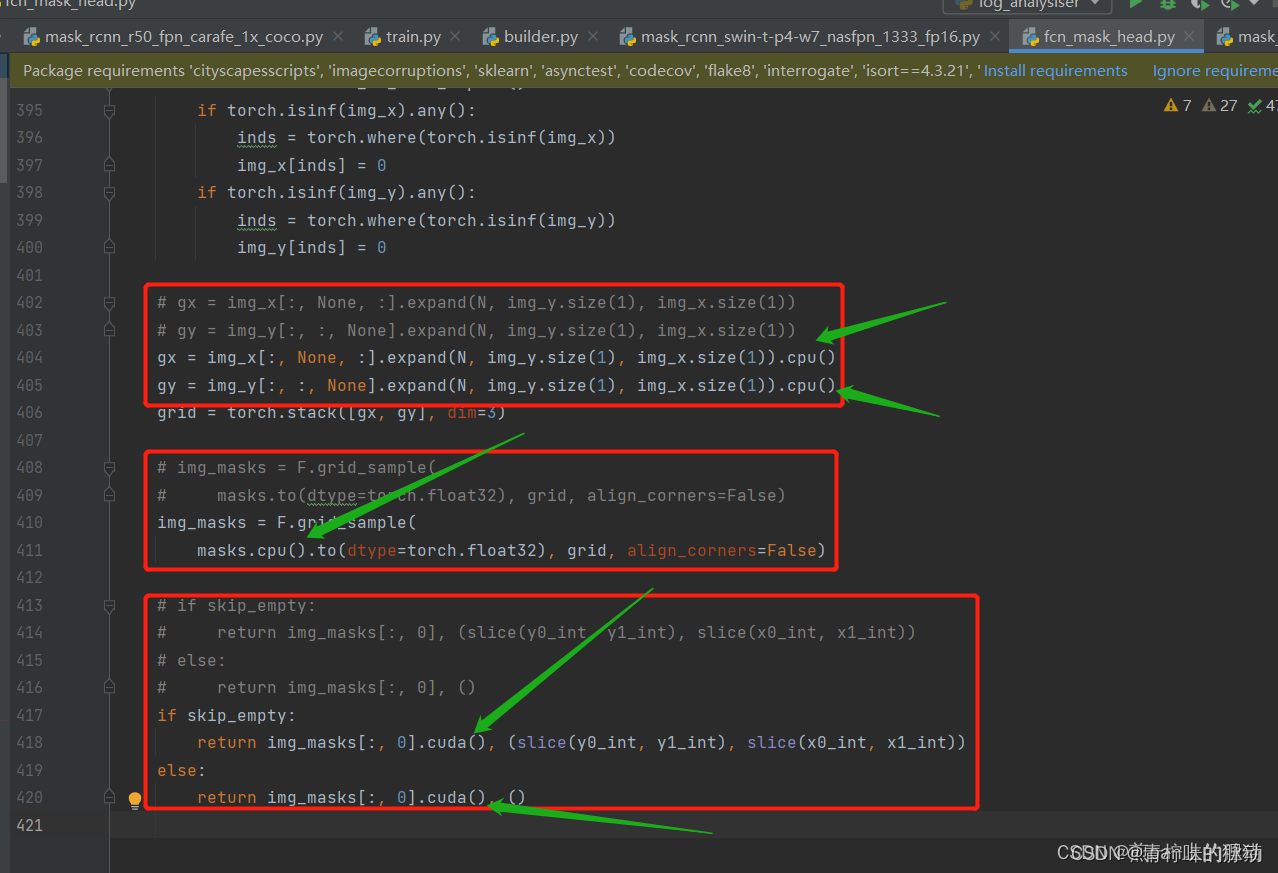The width and height of the screenshot is (1278, 873).
Task: Collapse the if block at line 398
Action: (x=110, y=192)
